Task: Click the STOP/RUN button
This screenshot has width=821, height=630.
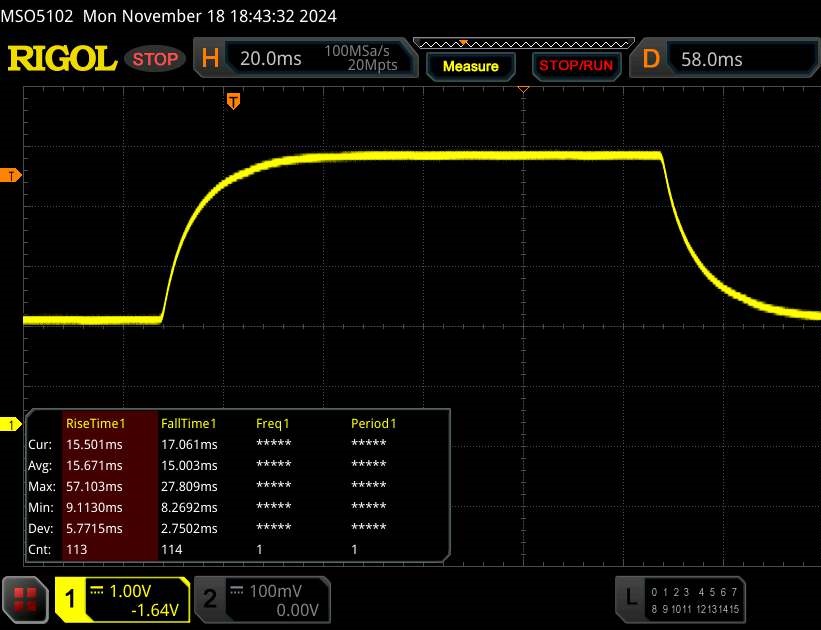Action: 576,65
